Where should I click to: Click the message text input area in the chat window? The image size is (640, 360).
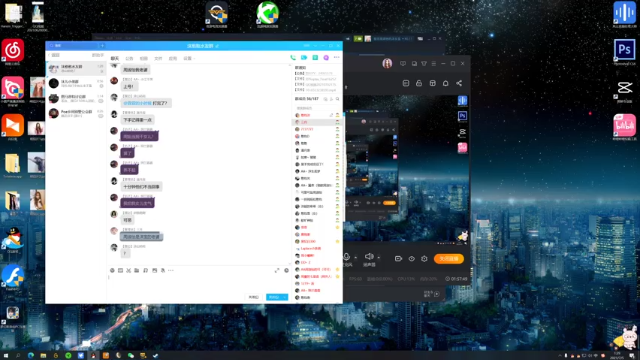[x=198, y=284]
